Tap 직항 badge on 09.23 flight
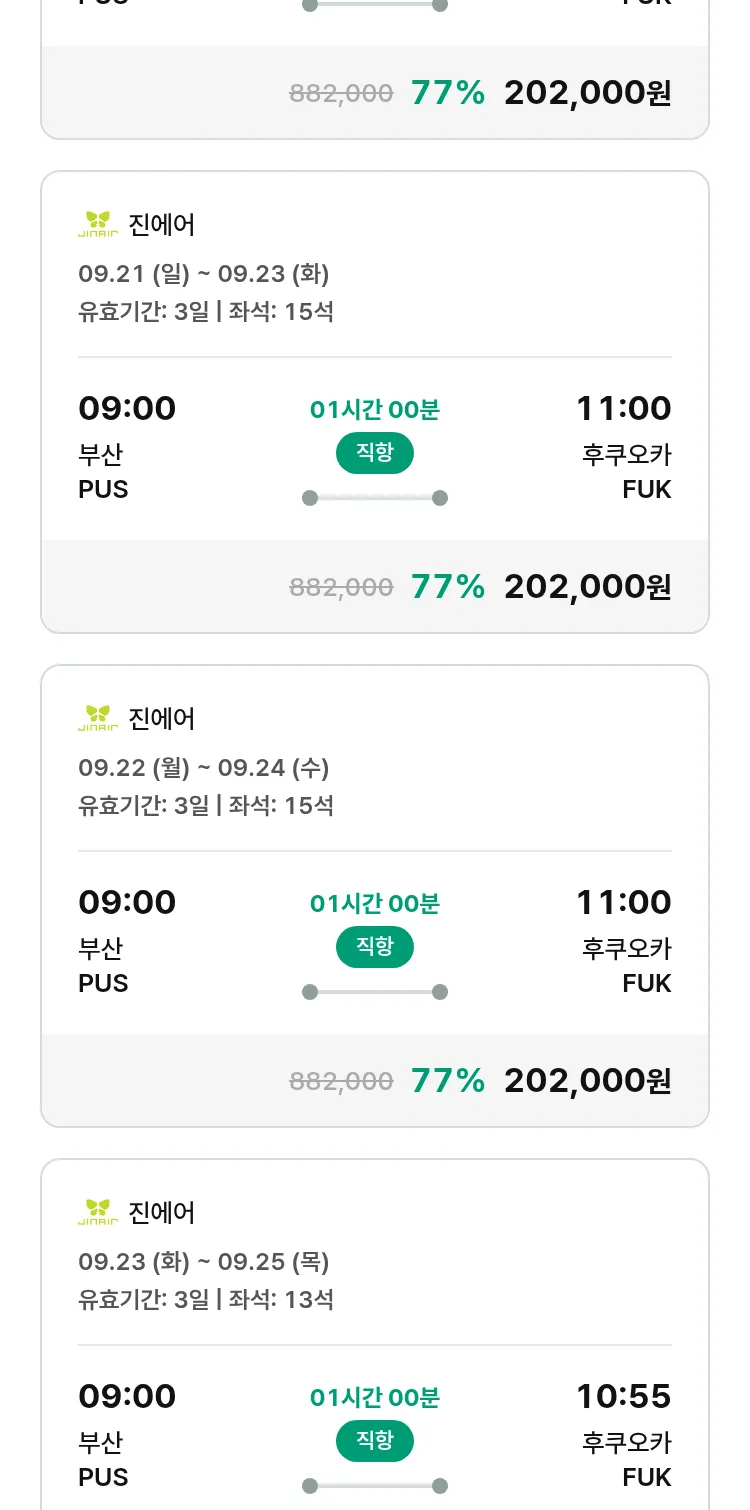Viewport: 750px width, 1510px height. pos(374,1441)
